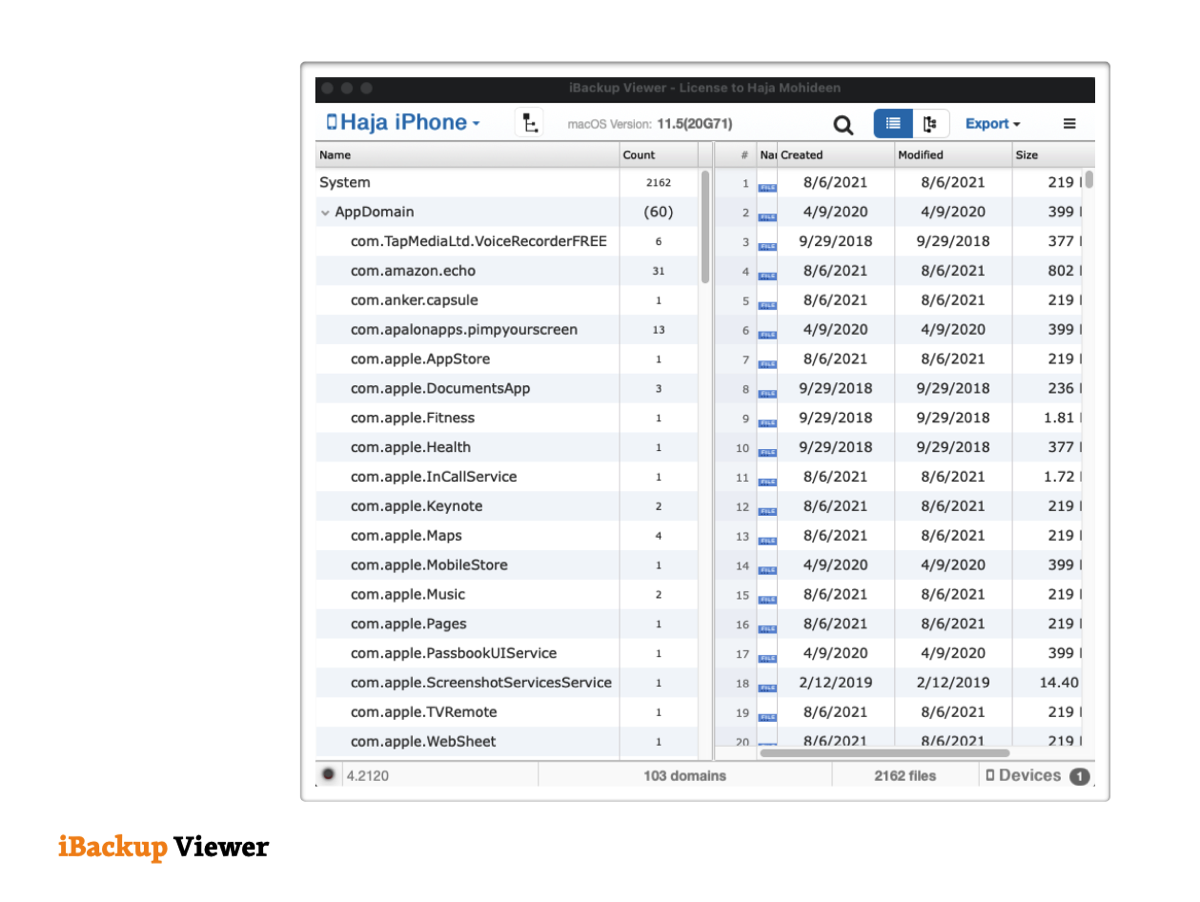Click the search magnifier icon
The image size is (1200, 902).
pos(844,125)
